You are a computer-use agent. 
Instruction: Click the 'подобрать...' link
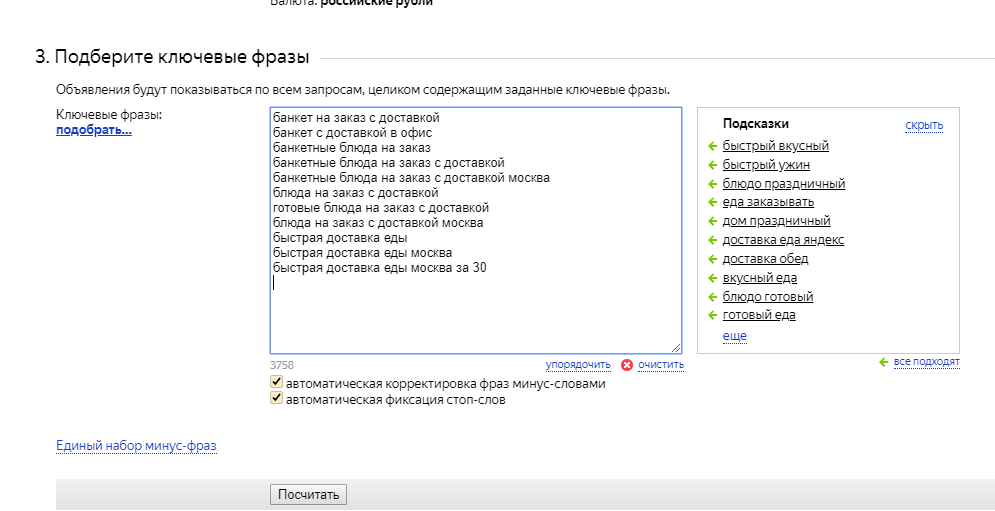[94, 130]
